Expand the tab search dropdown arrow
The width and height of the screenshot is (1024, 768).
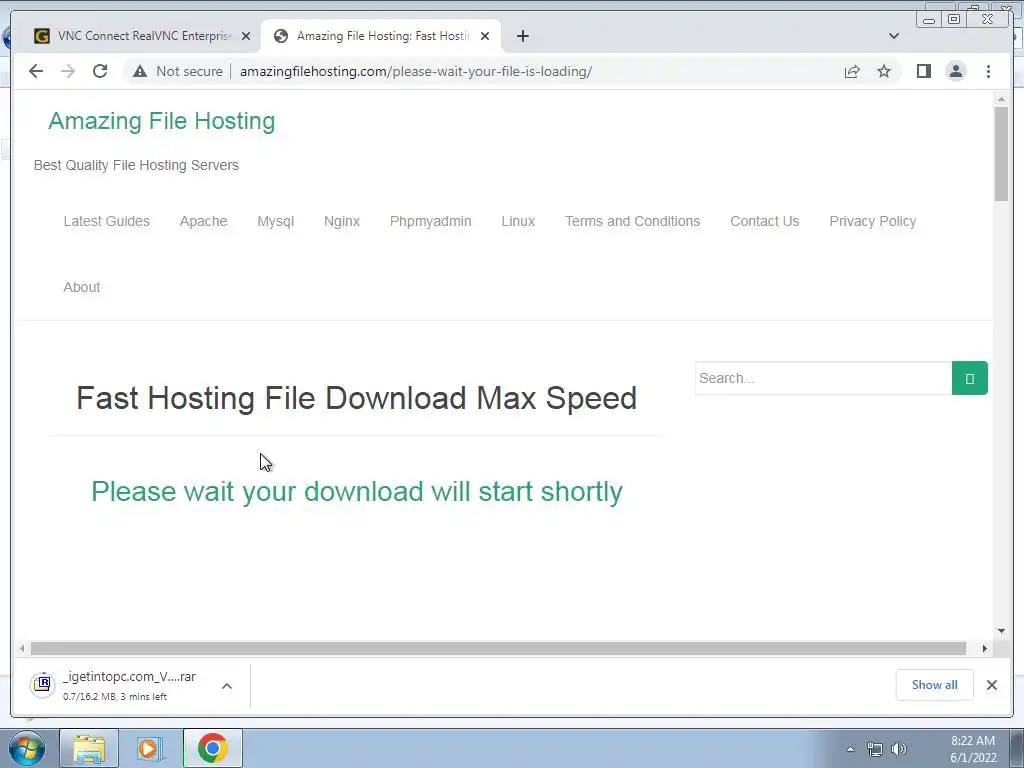(894, 36)
